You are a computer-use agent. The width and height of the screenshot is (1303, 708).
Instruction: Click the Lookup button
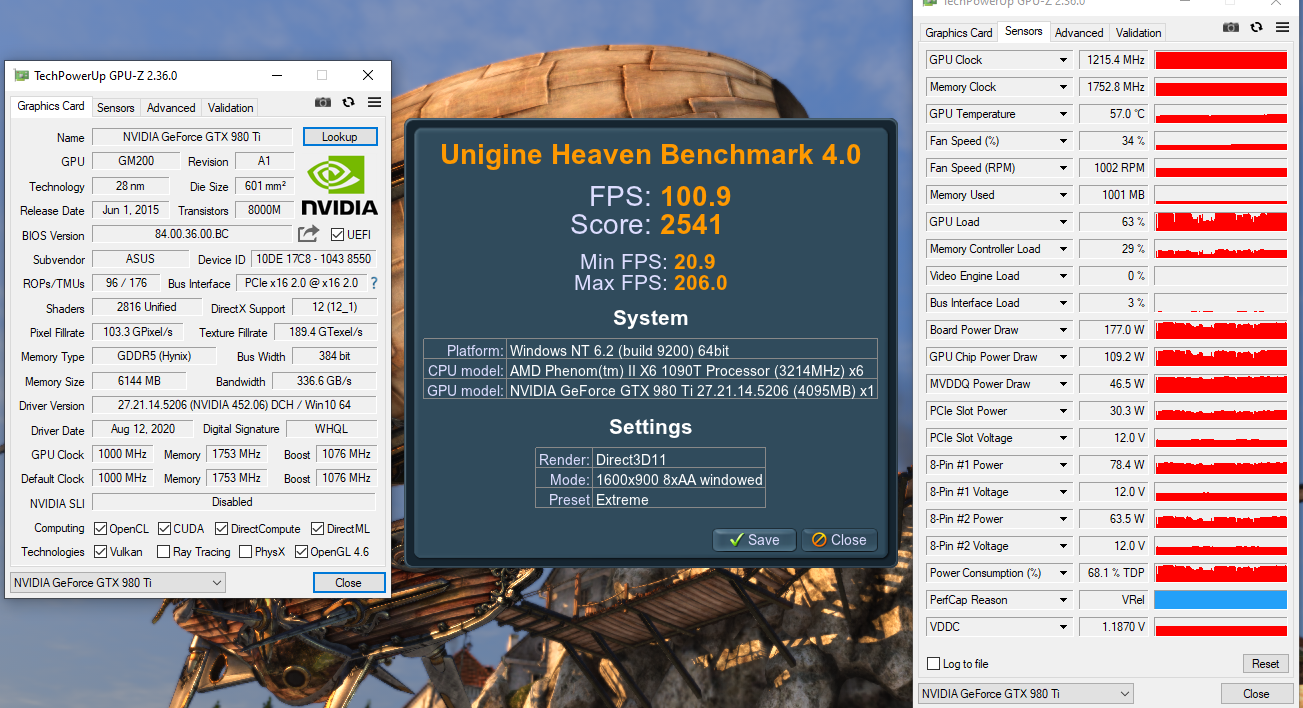(340, 137)
